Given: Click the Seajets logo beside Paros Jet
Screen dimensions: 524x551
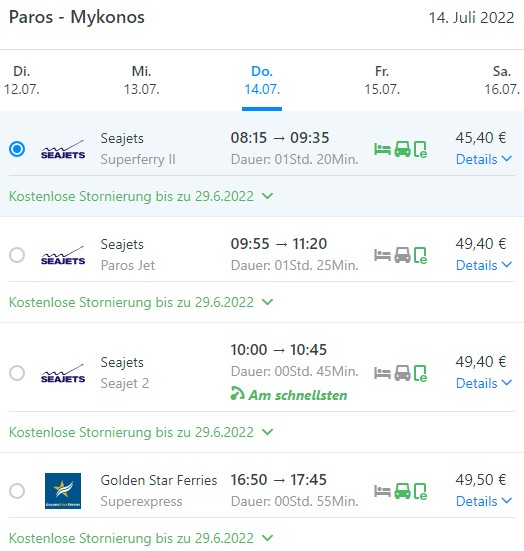Looking at the screenshot, I should pos(63,255).
